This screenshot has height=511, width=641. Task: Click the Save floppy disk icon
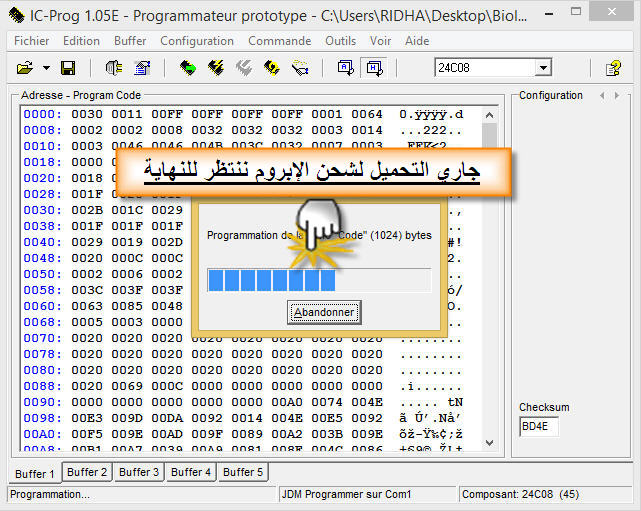click(x=68, y=68)
